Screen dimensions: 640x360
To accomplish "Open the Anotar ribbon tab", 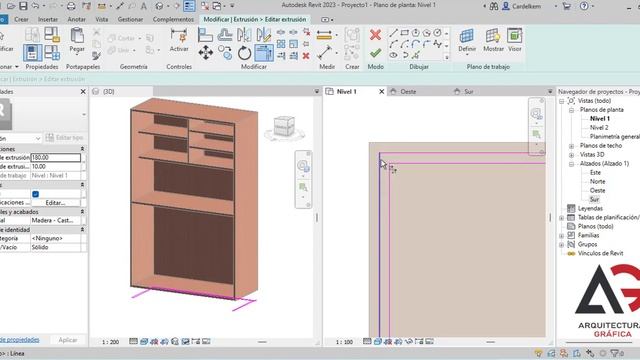I will (76, 19).
